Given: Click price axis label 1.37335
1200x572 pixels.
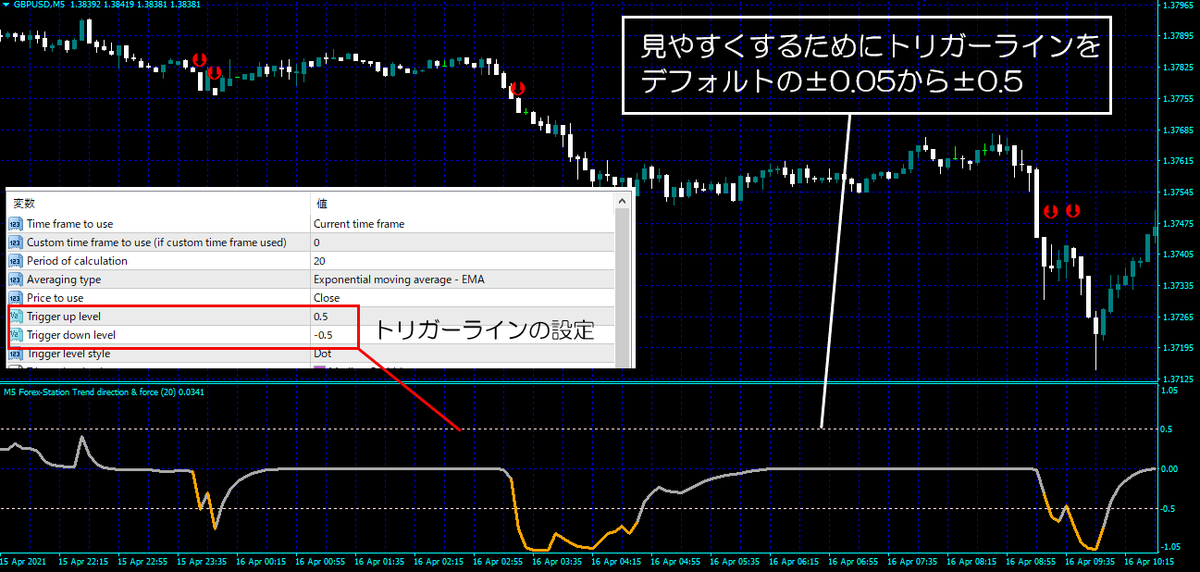Looking at the screenshot, I should tap(1180, 286).
